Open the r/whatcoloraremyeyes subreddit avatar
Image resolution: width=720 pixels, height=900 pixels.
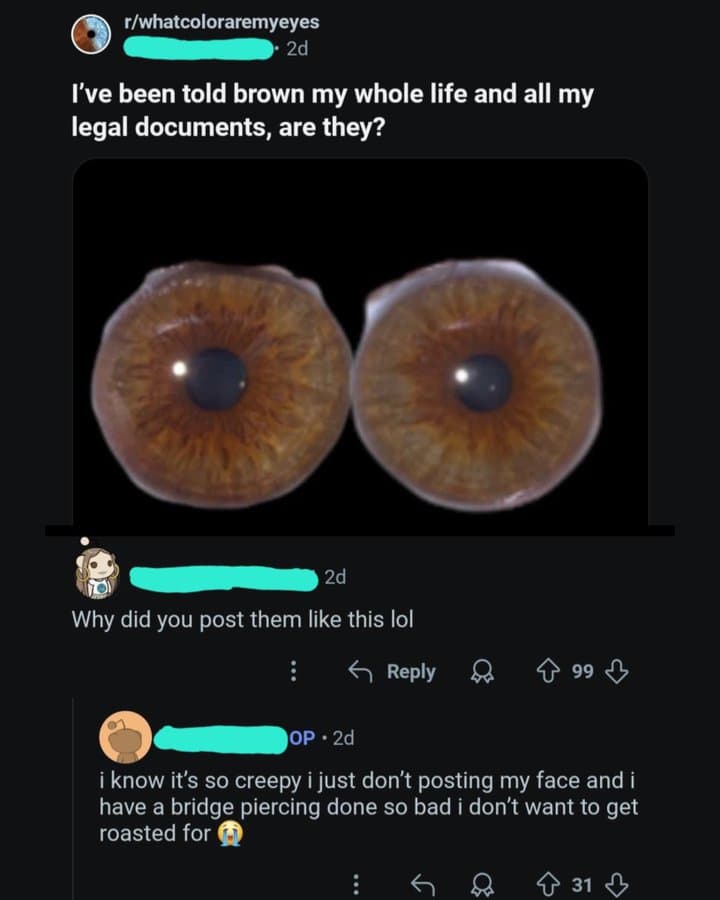(91, 34)
